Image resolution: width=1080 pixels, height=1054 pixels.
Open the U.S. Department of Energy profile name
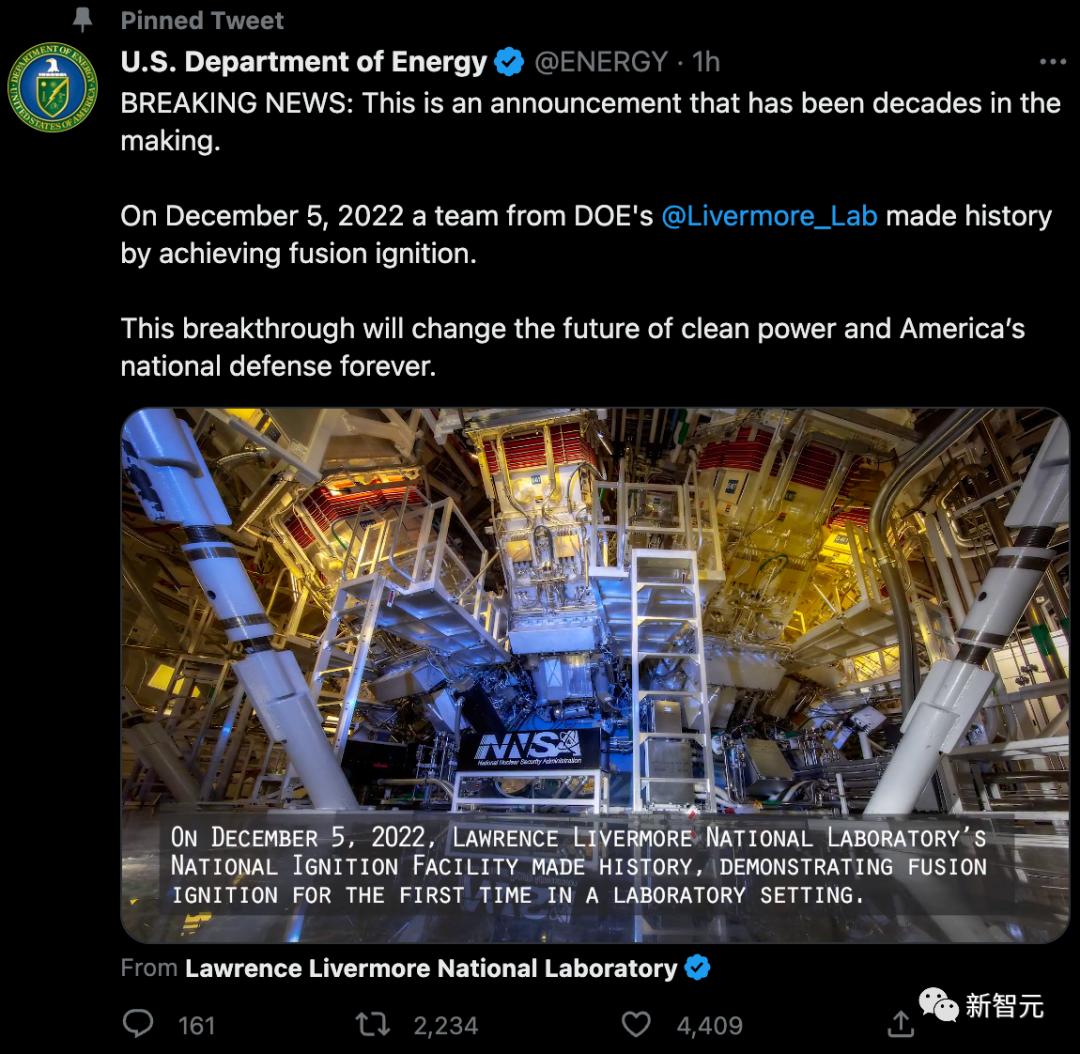coord(304,62)
